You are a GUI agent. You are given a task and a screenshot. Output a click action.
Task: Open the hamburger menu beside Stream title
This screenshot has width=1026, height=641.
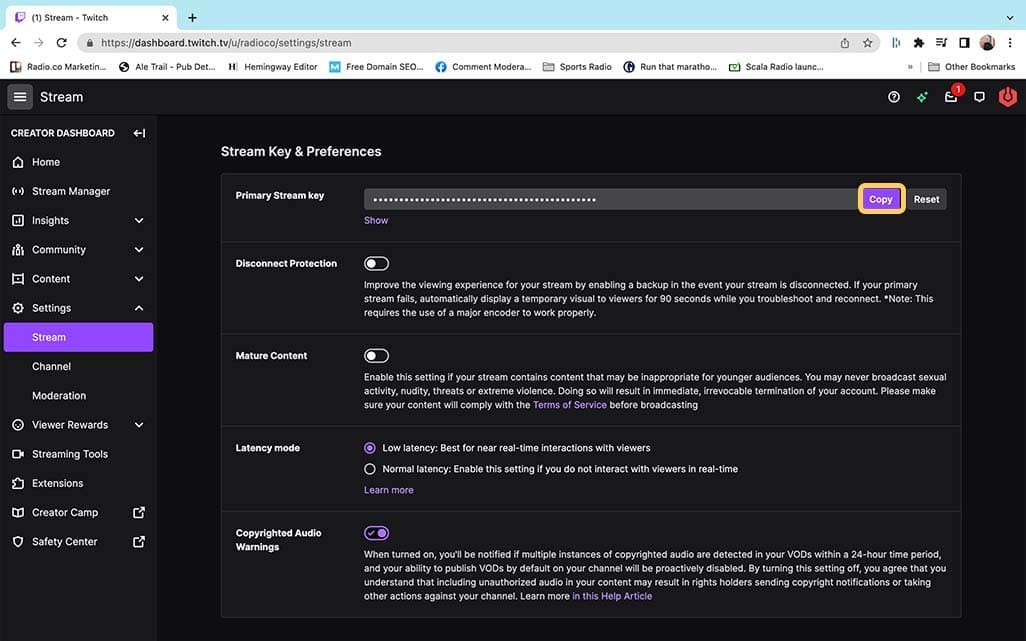pos(19,96)
